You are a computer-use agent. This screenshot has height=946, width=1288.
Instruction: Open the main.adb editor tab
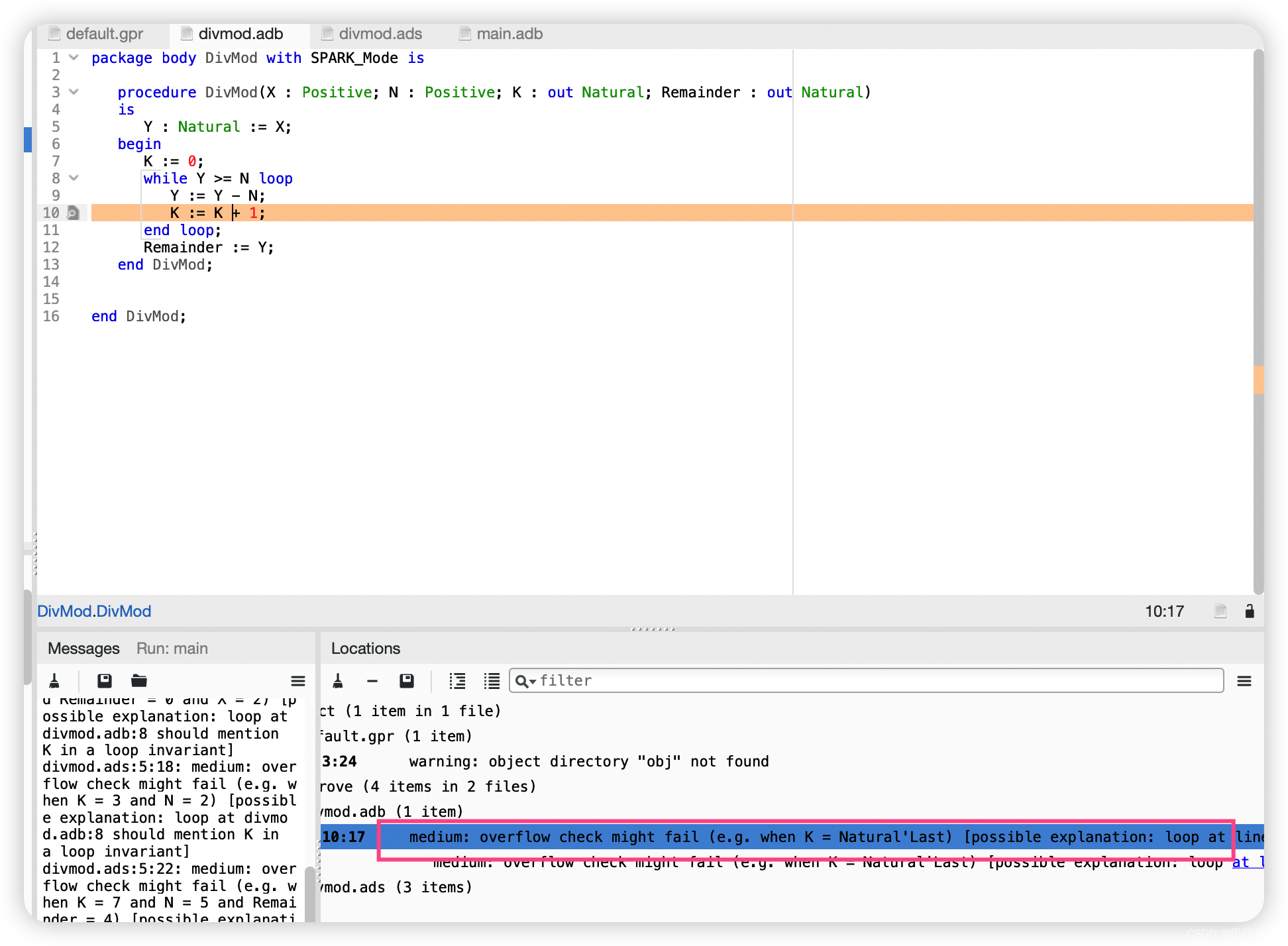tap(509, 34)
